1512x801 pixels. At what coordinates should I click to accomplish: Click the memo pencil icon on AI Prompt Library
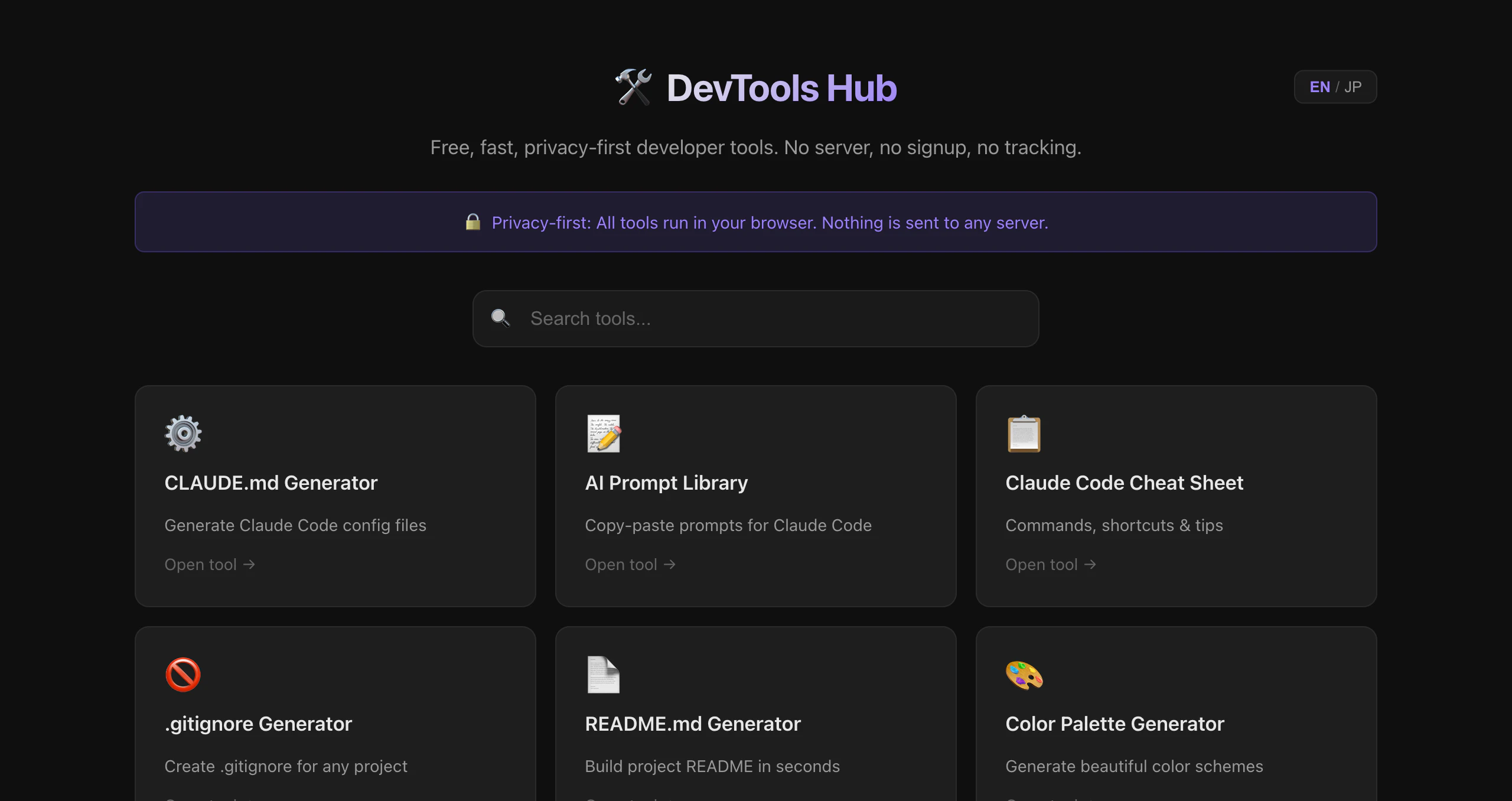click(604, 434)
